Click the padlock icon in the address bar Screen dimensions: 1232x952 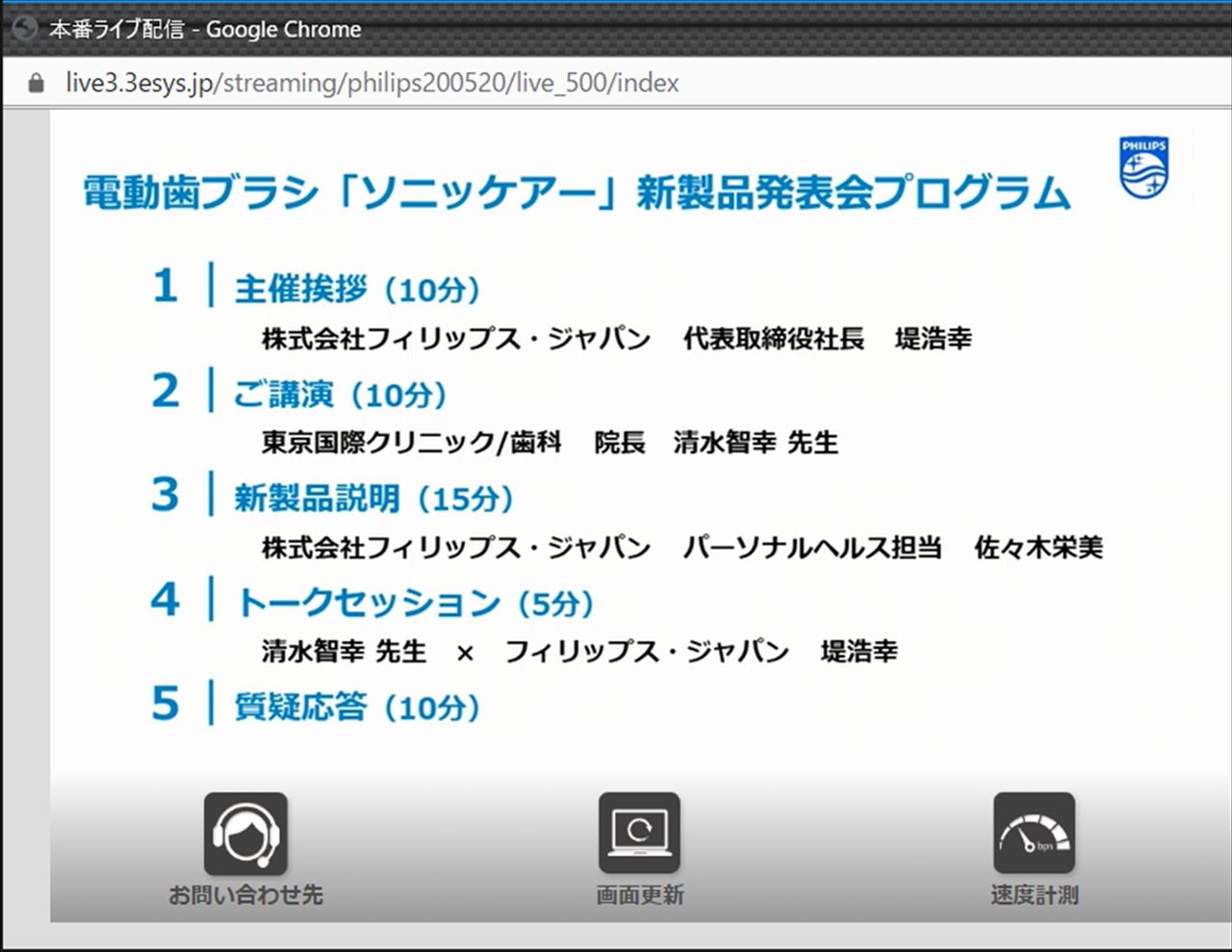pyautogui.click(x=37, y=84)
